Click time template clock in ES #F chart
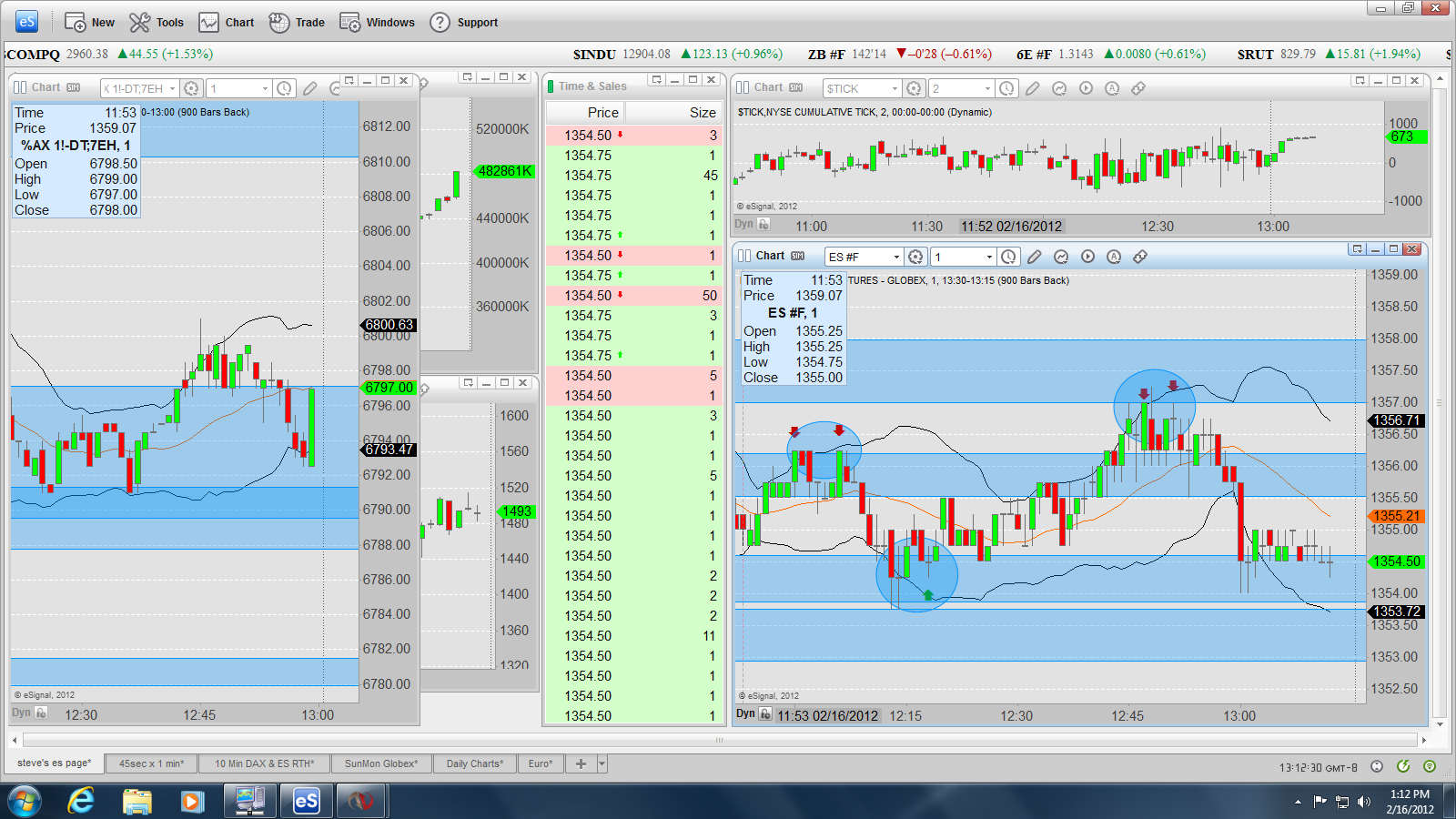This screenshot has height=819, width=1456. pos(1008,257)
